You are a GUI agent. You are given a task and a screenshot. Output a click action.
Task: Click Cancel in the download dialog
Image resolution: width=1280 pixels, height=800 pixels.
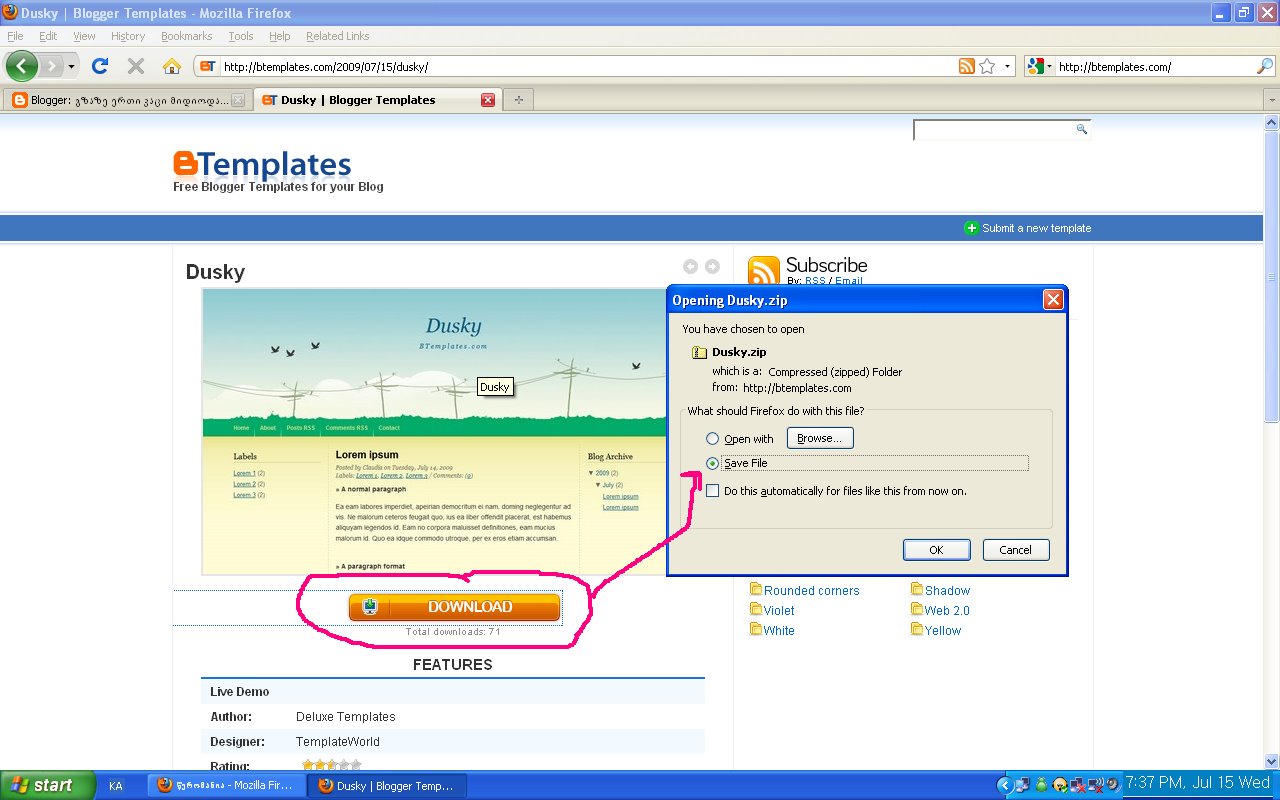[1015, 550]
